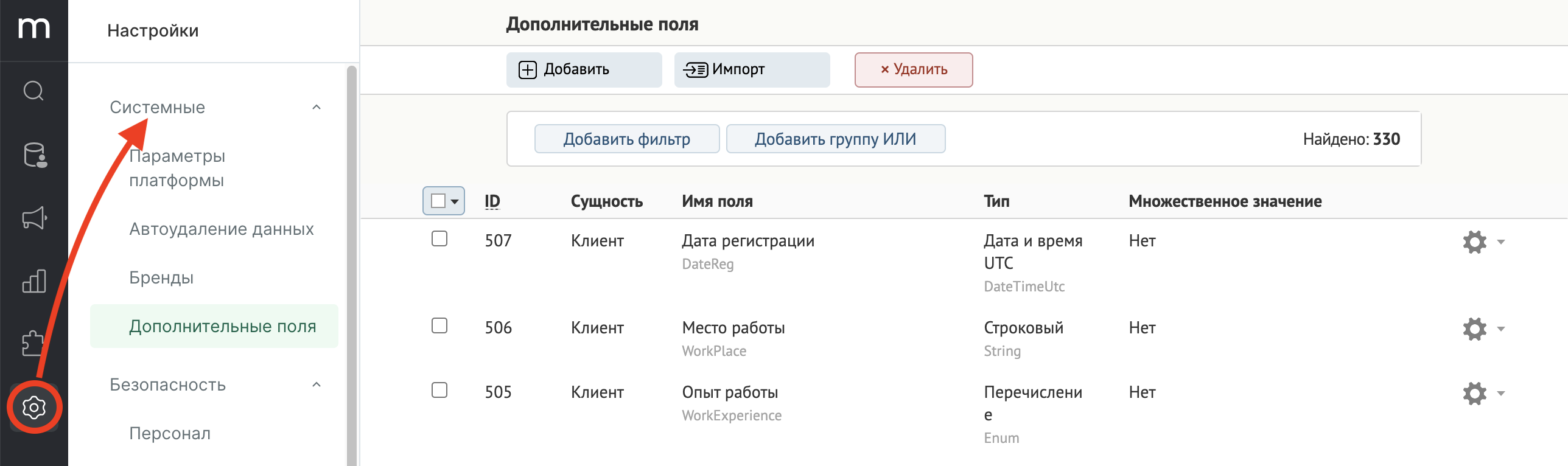Viewport: 1568px width, 466px height.
Task: Click gear icon for row 505
Action: 1474,393
